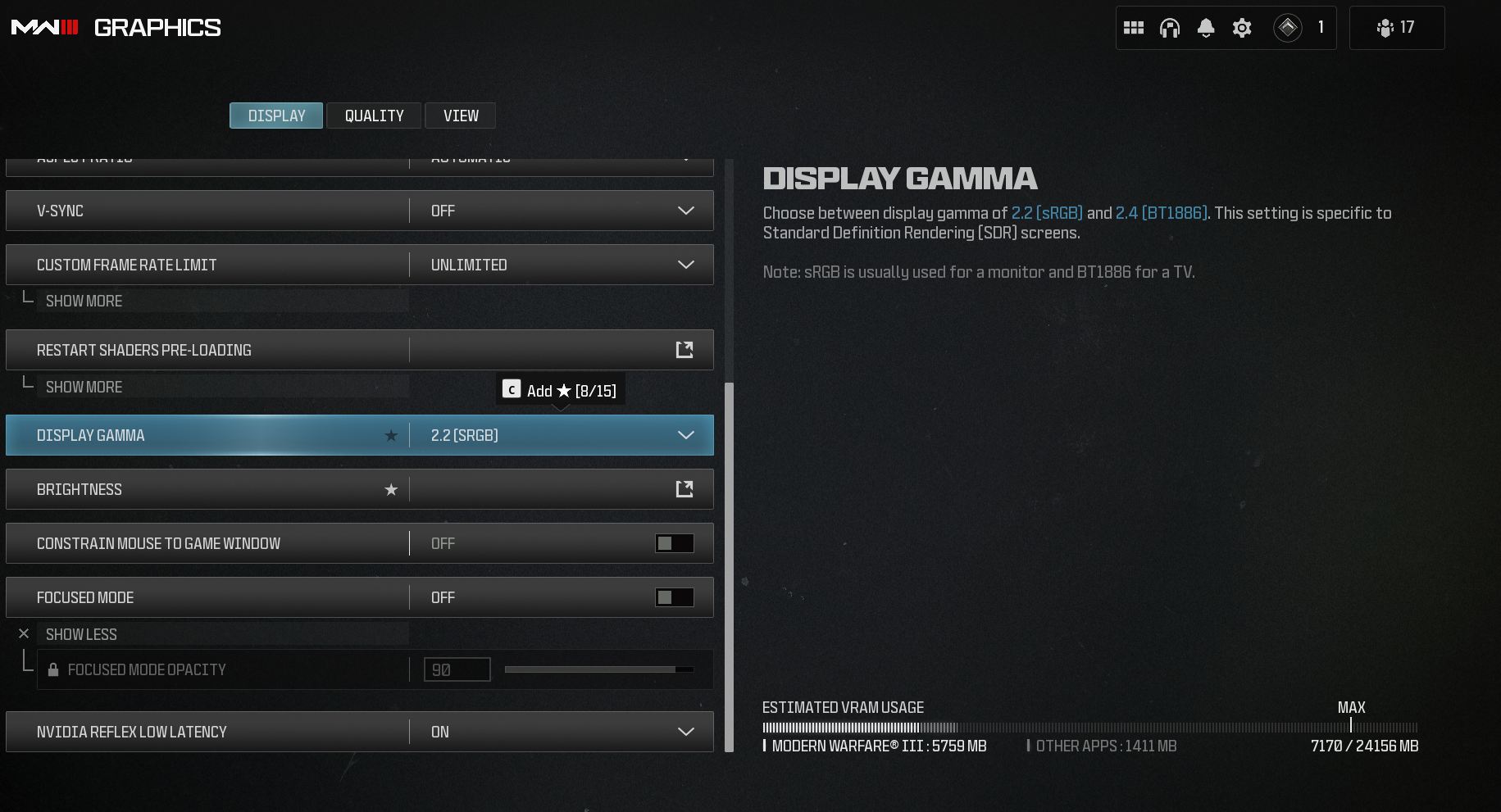The image size is (1501, 812).
Task: Open the Restart Shaders Pre-Loading external icon
Action: click(685, 350)
